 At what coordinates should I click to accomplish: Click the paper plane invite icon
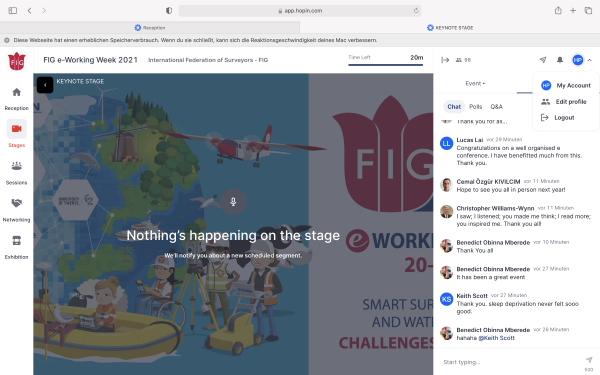(543, 60)
